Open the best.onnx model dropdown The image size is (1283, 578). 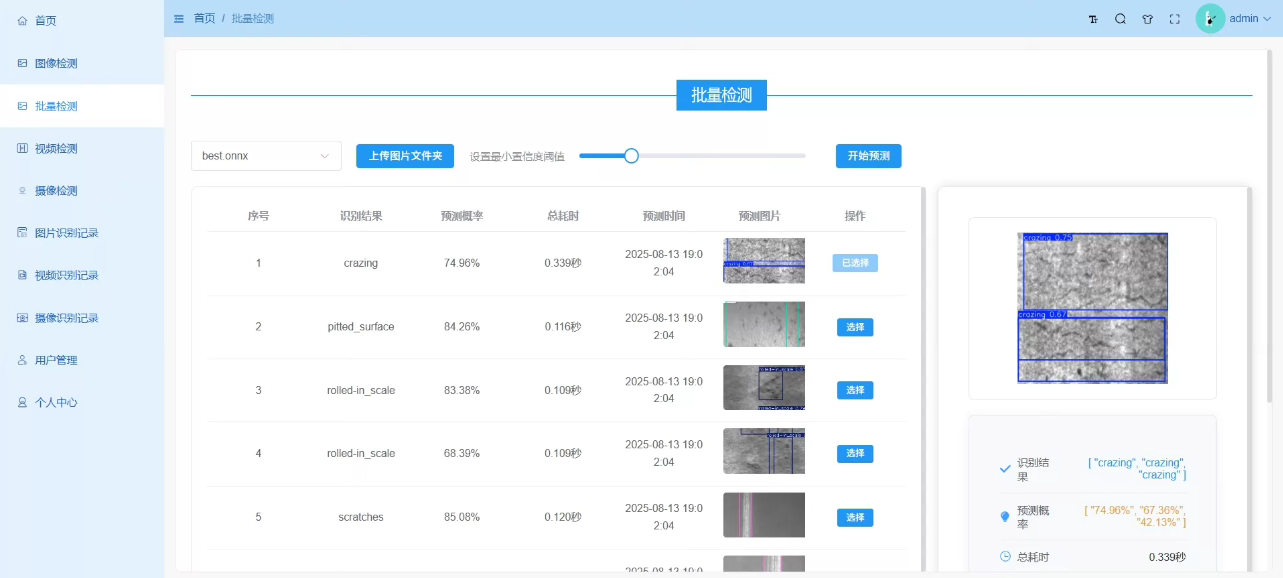click(x=266, y=156)
